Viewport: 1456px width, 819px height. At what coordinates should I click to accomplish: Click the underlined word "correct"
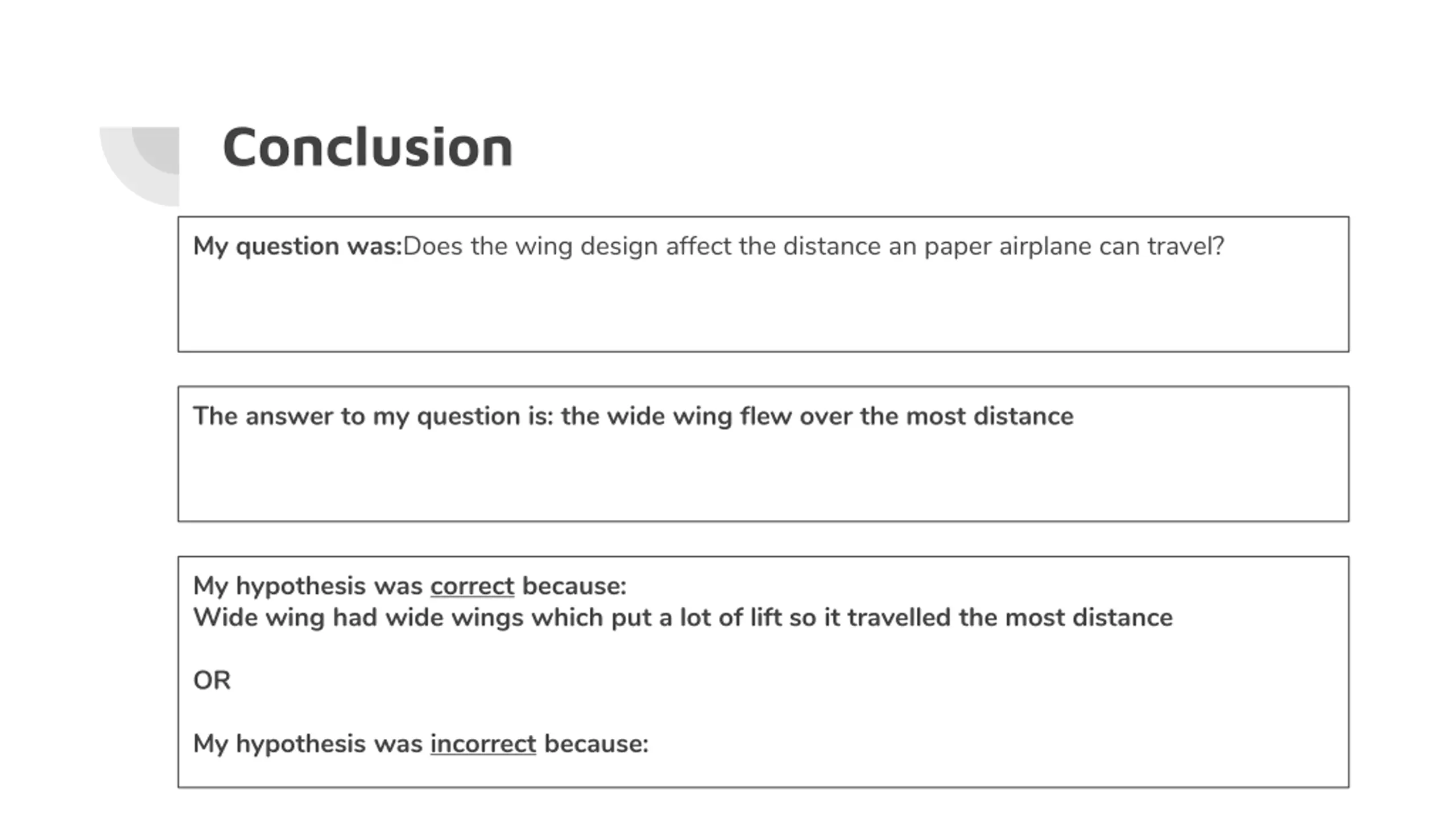[x=472, y=586]
